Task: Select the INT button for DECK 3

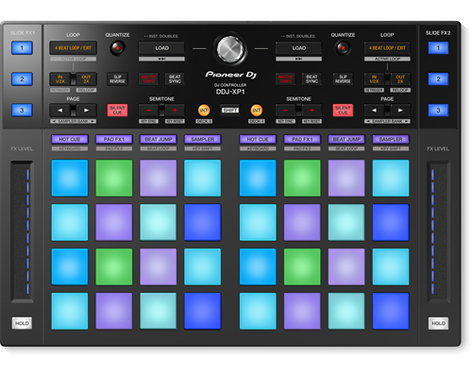Action: tap(204, 110)
